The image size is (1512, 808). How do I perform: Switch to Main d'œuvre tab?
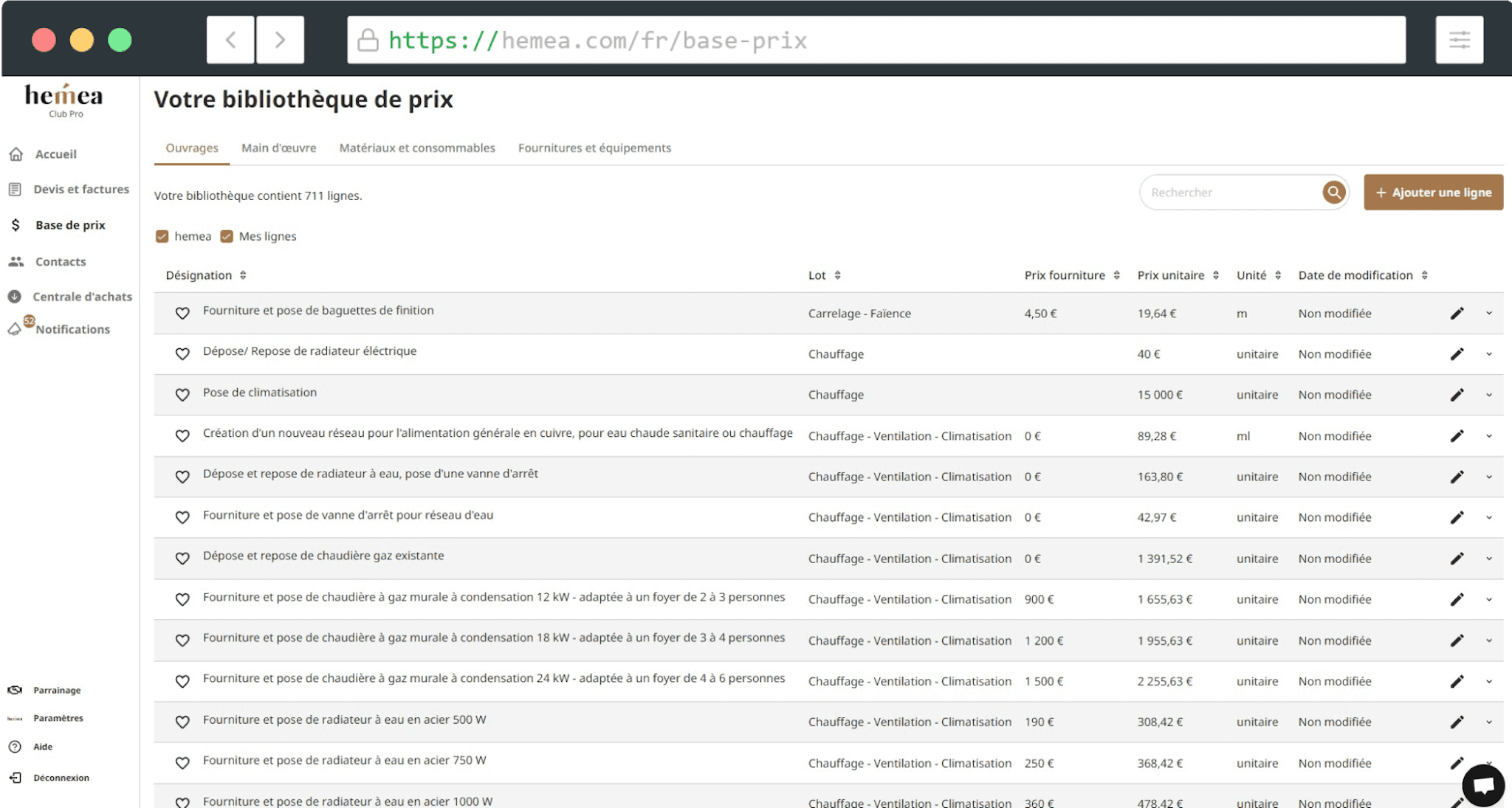(x=278, y=148)
